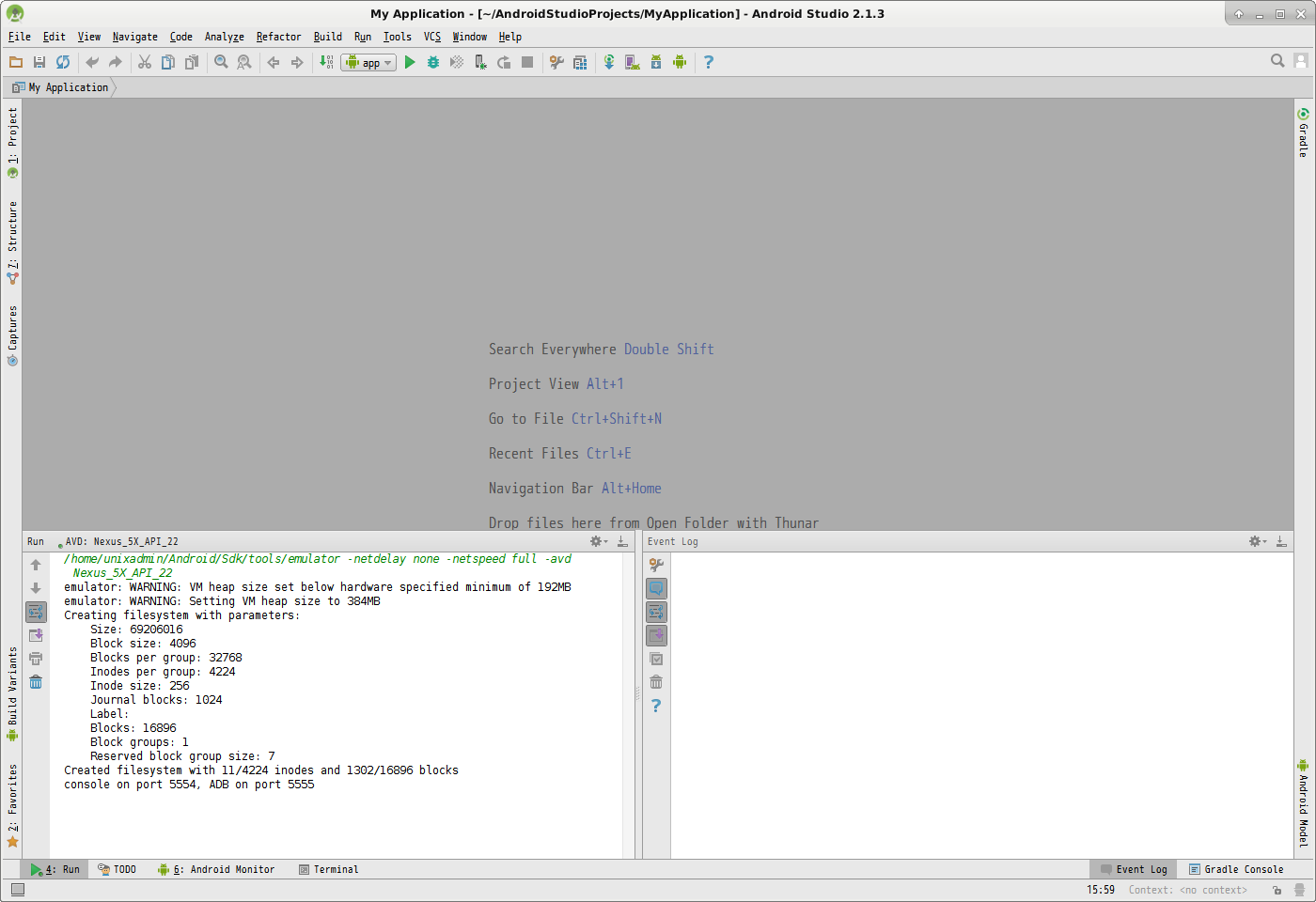Image resolution: width=1316 pixels, height=902 pixels.
Task: Click the Print icon in Run panel
Action: tap(36, 659)
